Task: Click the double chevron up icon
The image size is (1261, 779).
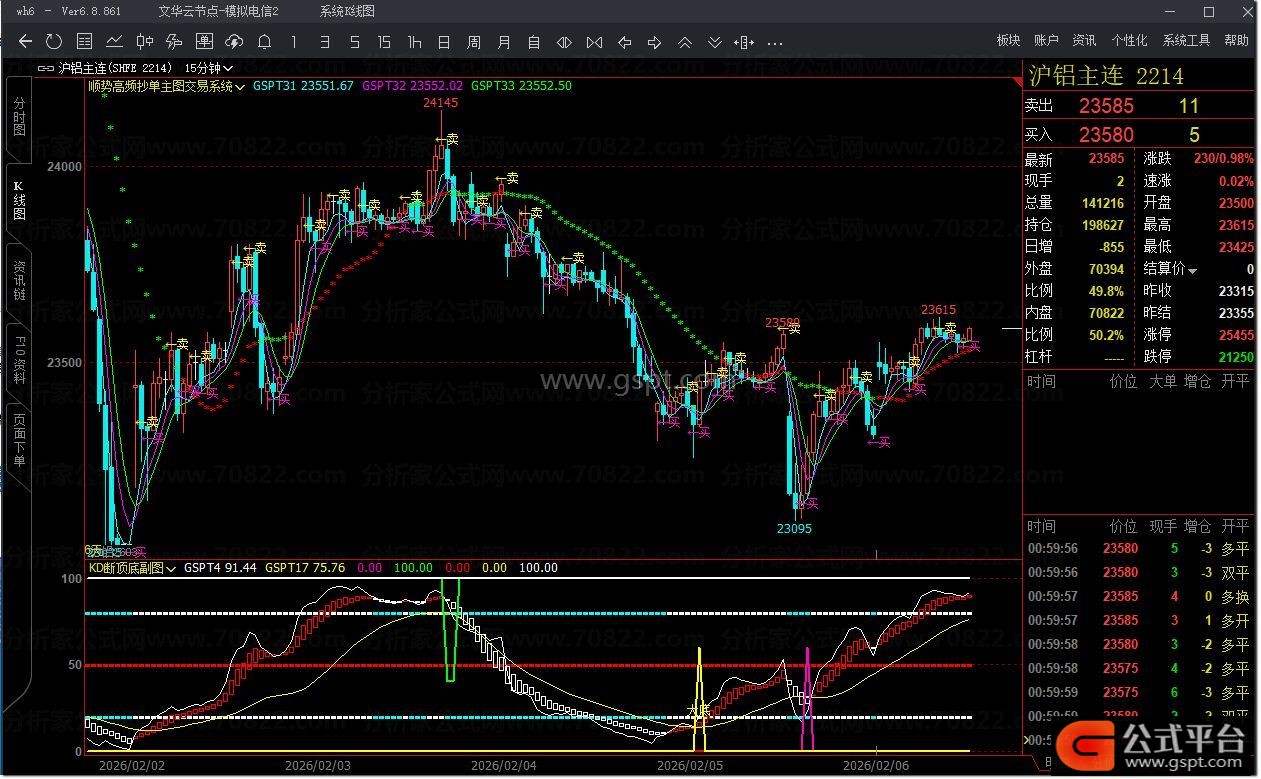Action: tap(685, 42)
